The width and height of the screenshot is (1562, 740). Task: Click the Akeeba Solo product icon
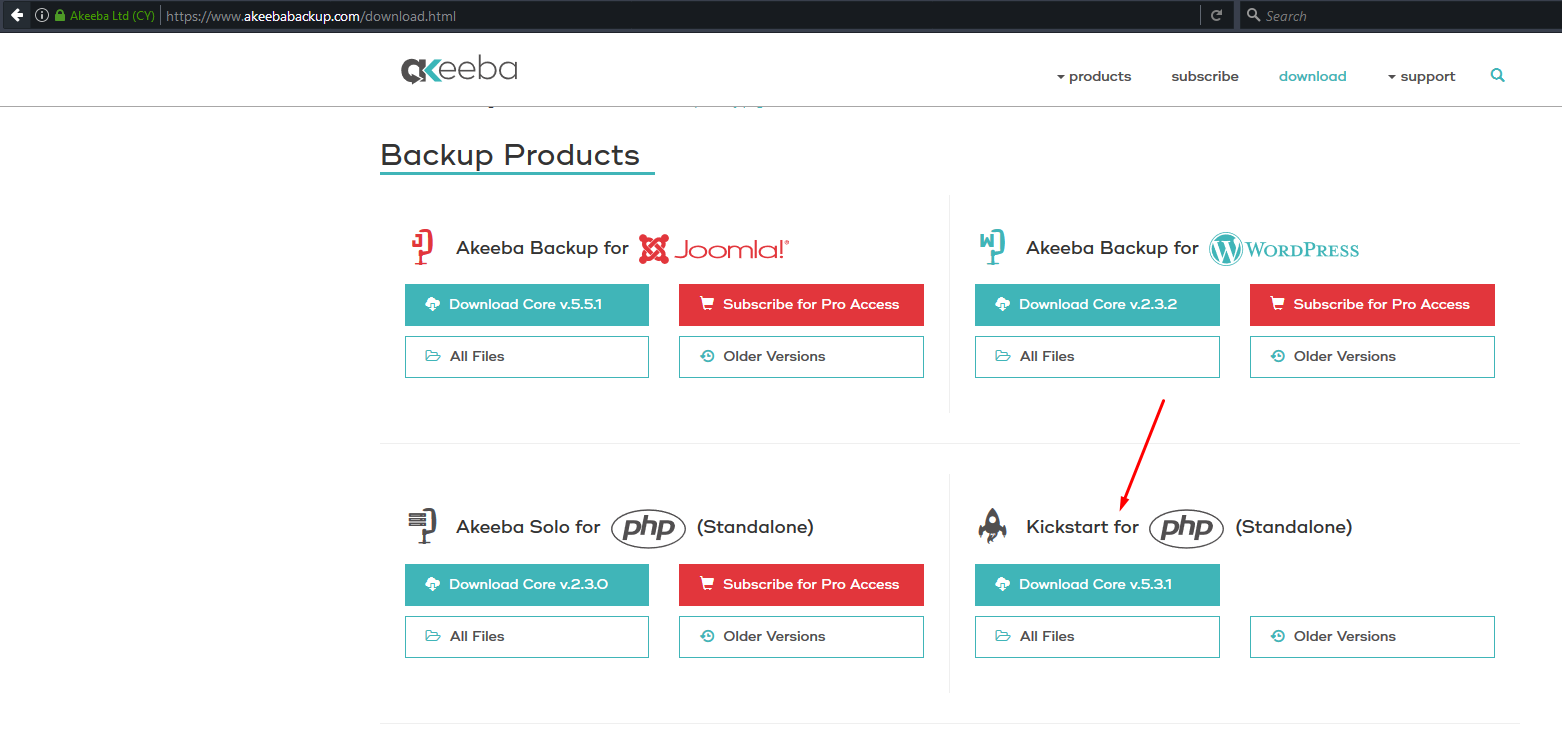(423, 526)
